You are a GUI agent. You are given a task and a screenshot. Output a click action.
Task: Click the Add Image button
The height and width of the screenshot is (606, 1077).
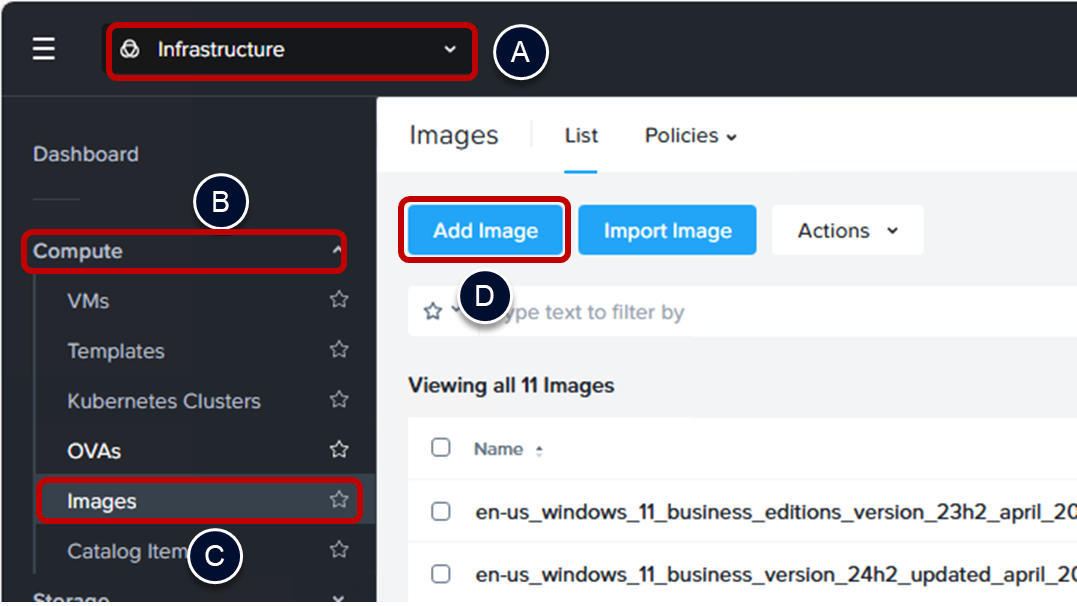(x=485, y=231)
